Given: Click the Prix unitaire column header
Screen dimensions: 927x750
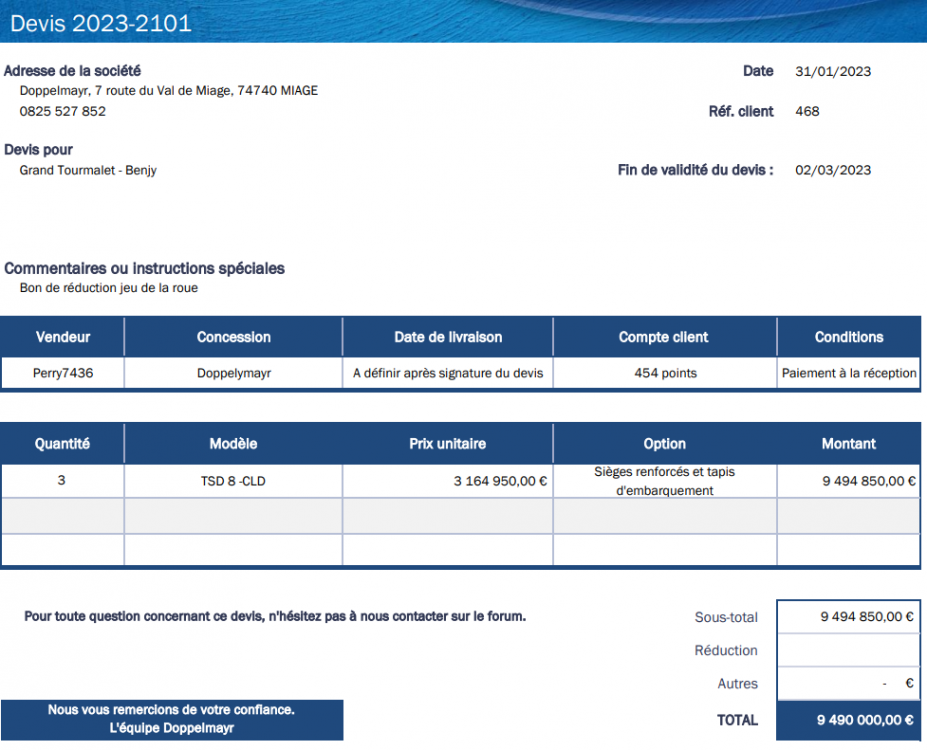Looking at the screenshot, I should pos(447,444).
